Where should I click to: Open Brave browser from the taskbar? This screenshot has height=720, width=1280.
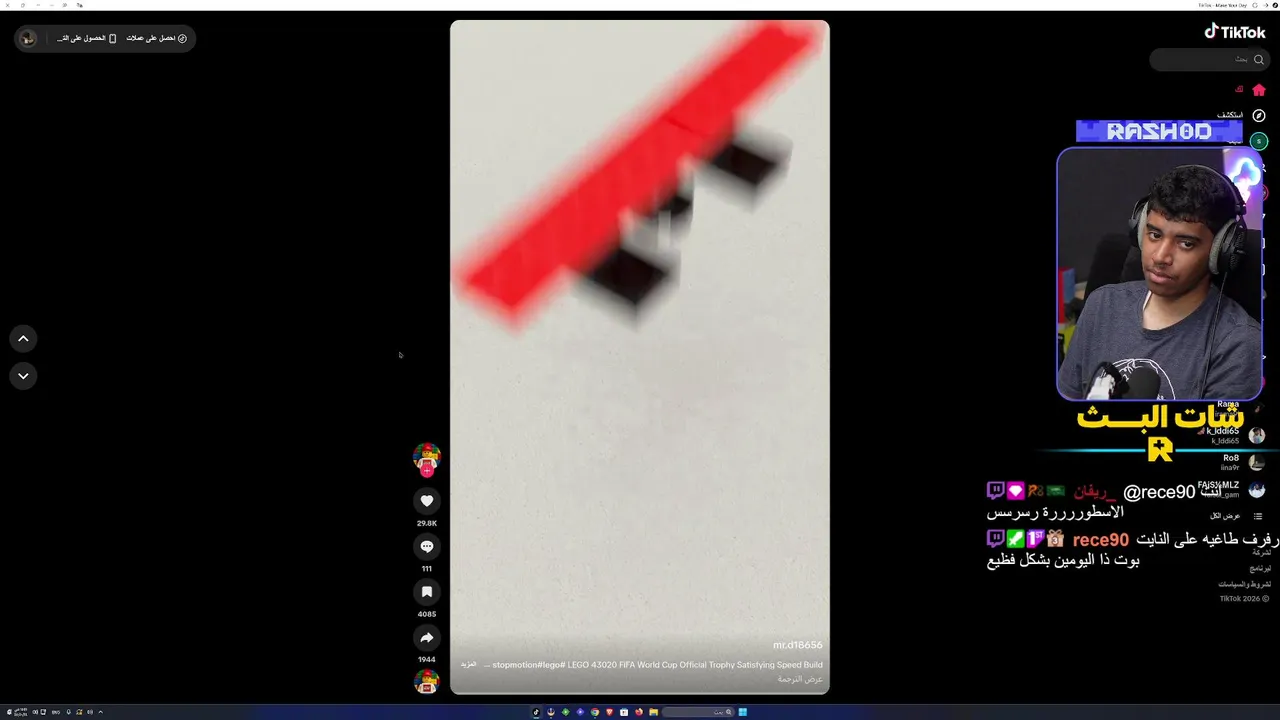point(610,712)
